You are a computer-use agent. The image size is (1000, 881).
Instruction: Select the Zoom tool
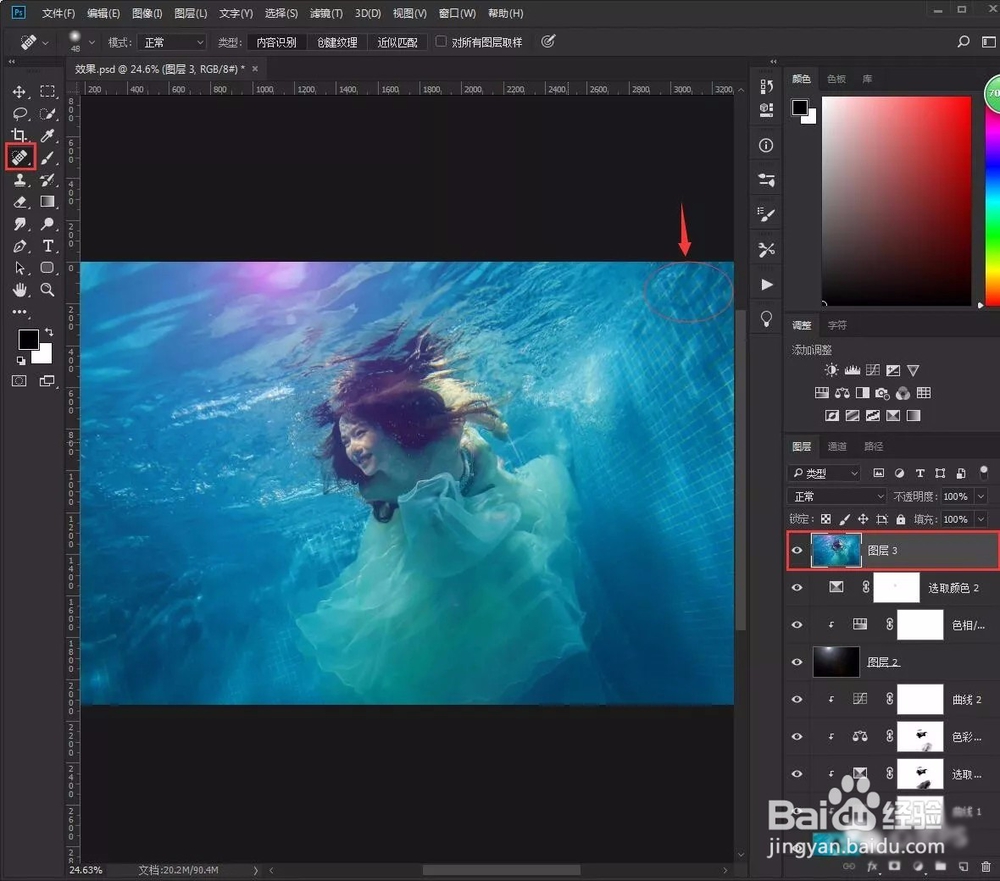point(46,290)
